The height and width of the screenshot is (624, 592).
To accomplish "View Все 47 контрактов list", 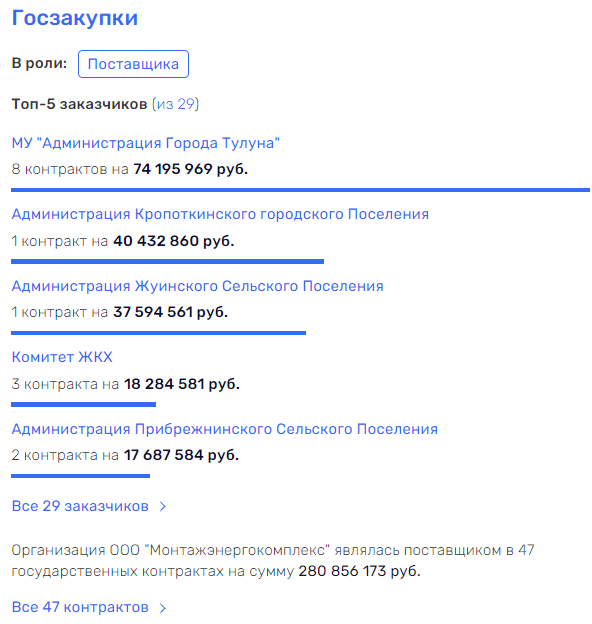I will pyautogui.click(x=80, y=607).
